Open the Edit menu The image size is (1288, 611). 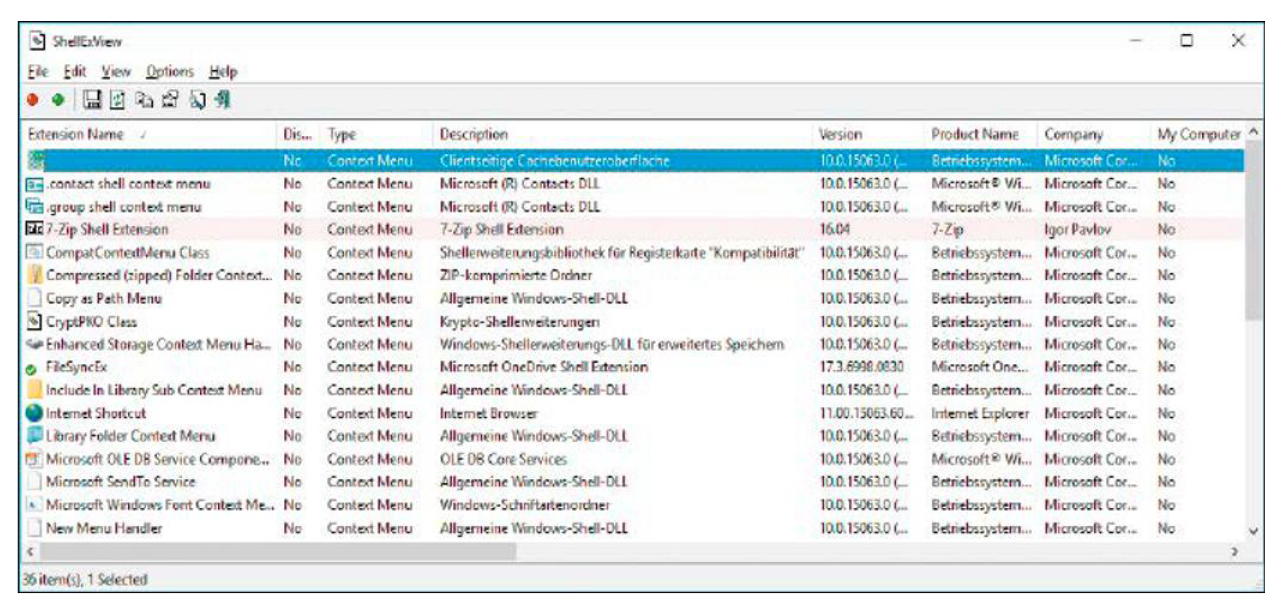click(75, 72)
